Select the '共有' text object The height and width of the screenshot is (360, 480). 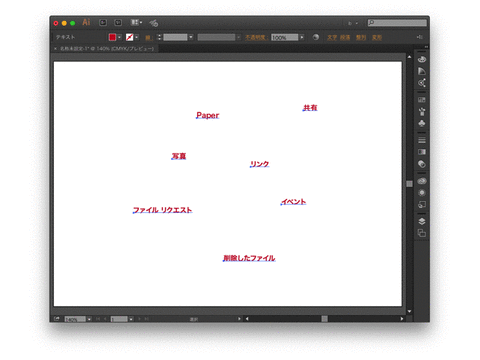310,108
